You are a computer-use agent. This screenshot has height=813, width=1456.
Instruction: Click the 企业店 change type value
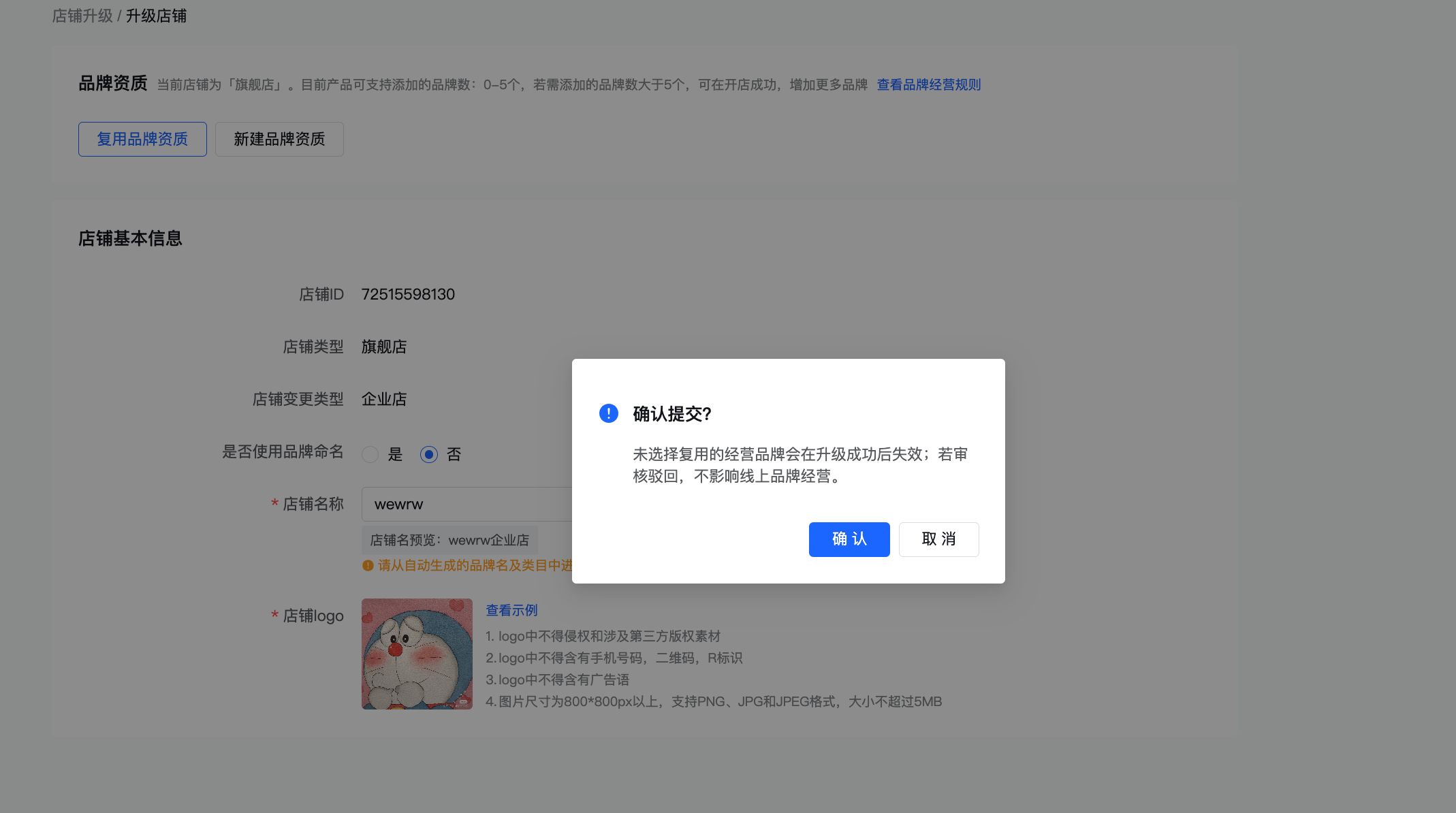383,399
